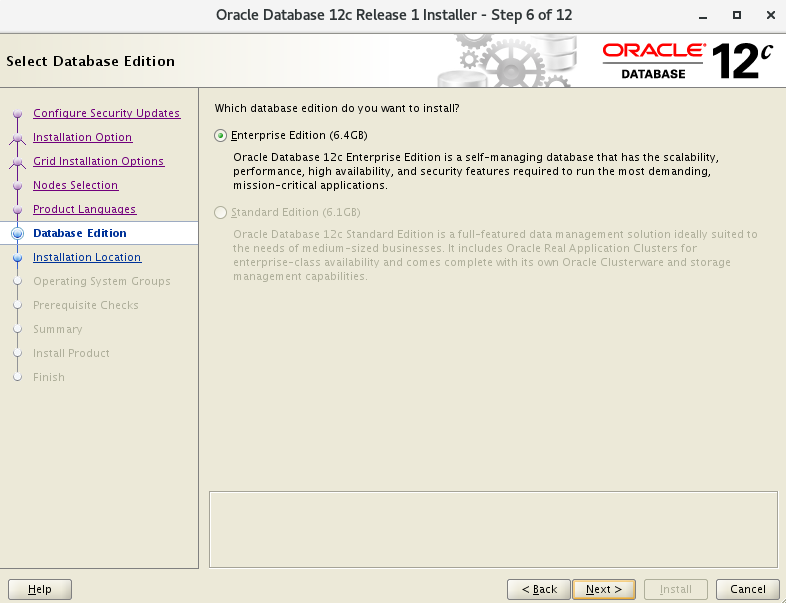
Task: Close the installer window
Action: pyautogui.click(x=771, y=15)
